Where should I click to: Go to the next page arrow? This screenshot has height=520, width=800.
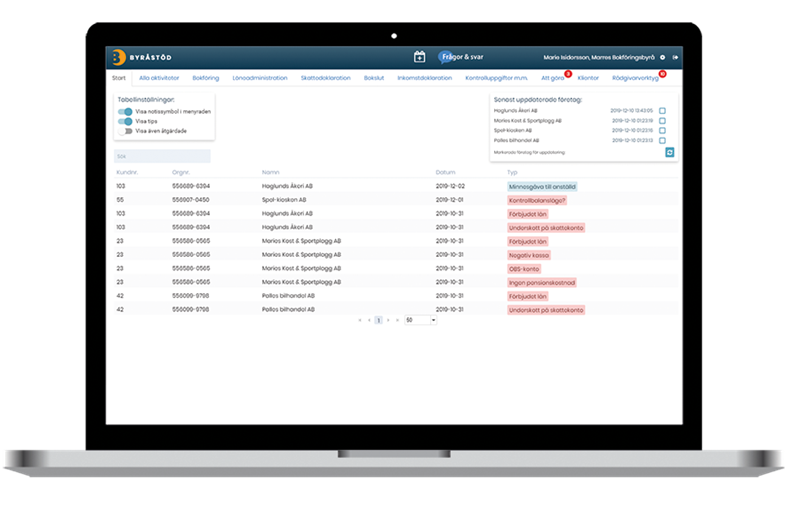point(388,320)
